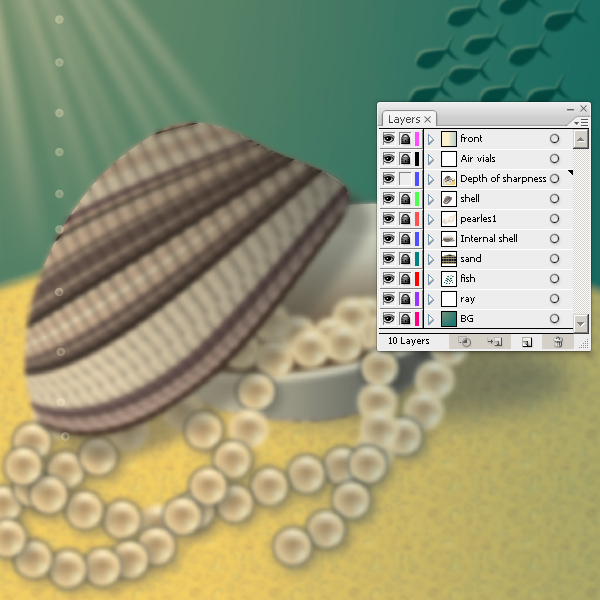Hide the pearles1 layer
The image size is (600, 600).
(x=388, y=218)
